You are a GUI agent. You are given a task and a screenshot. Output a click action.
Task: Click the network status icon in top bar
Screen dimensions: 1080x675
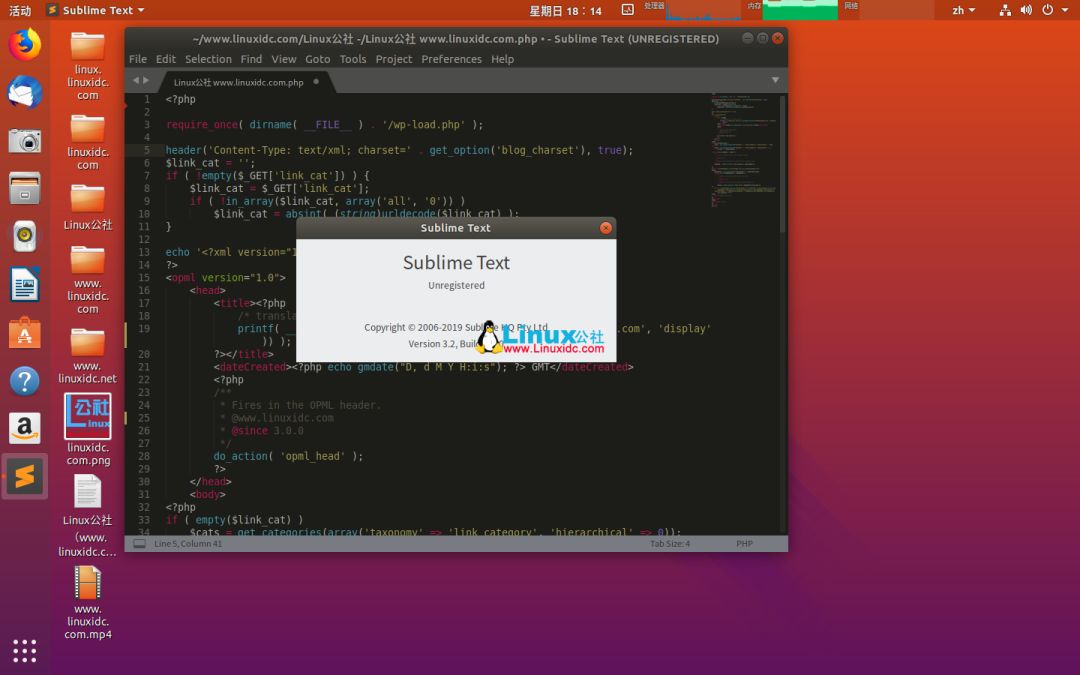click(x=1005, y=10)
